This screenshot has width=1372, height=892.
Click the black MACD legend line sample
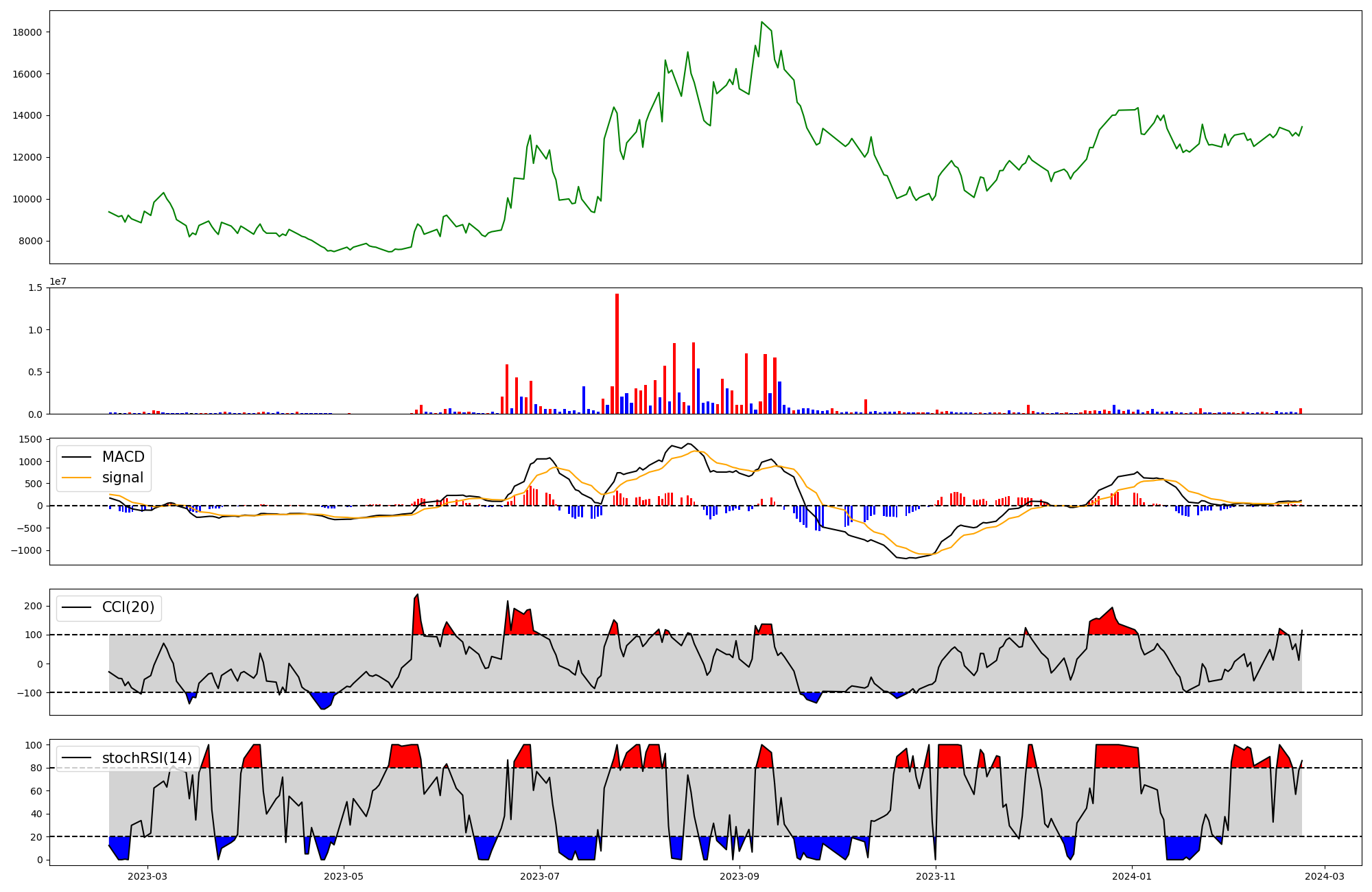(77, 457)
